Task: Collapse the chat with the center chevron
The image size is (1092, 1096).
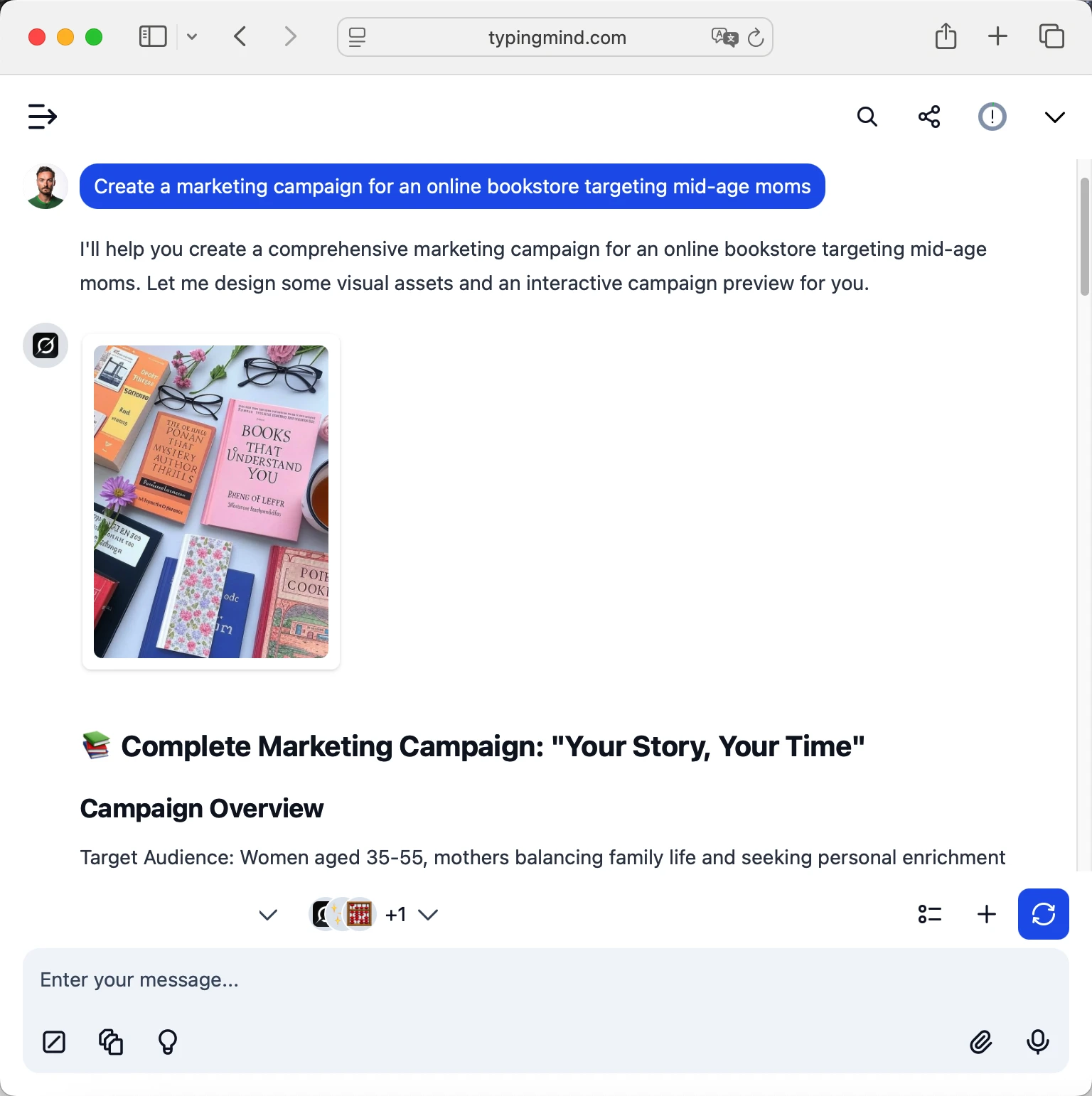Action: [x=267, y=915]
